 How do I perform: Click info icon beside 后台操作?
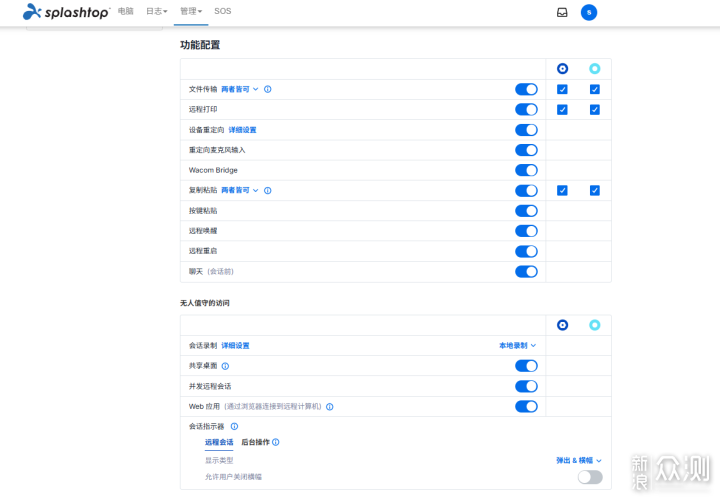pyautogui.click(x=276, y=442)
